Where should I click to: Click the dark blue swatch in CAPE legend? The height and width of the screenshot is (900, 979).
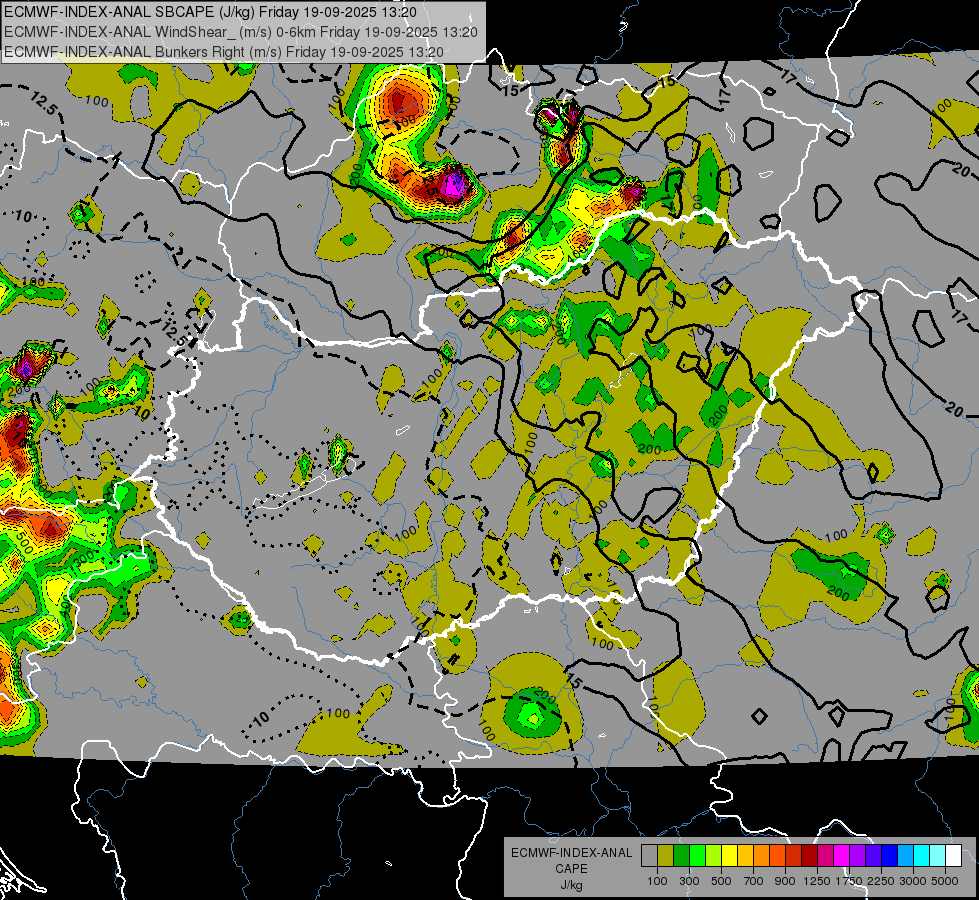click(889, 856)
